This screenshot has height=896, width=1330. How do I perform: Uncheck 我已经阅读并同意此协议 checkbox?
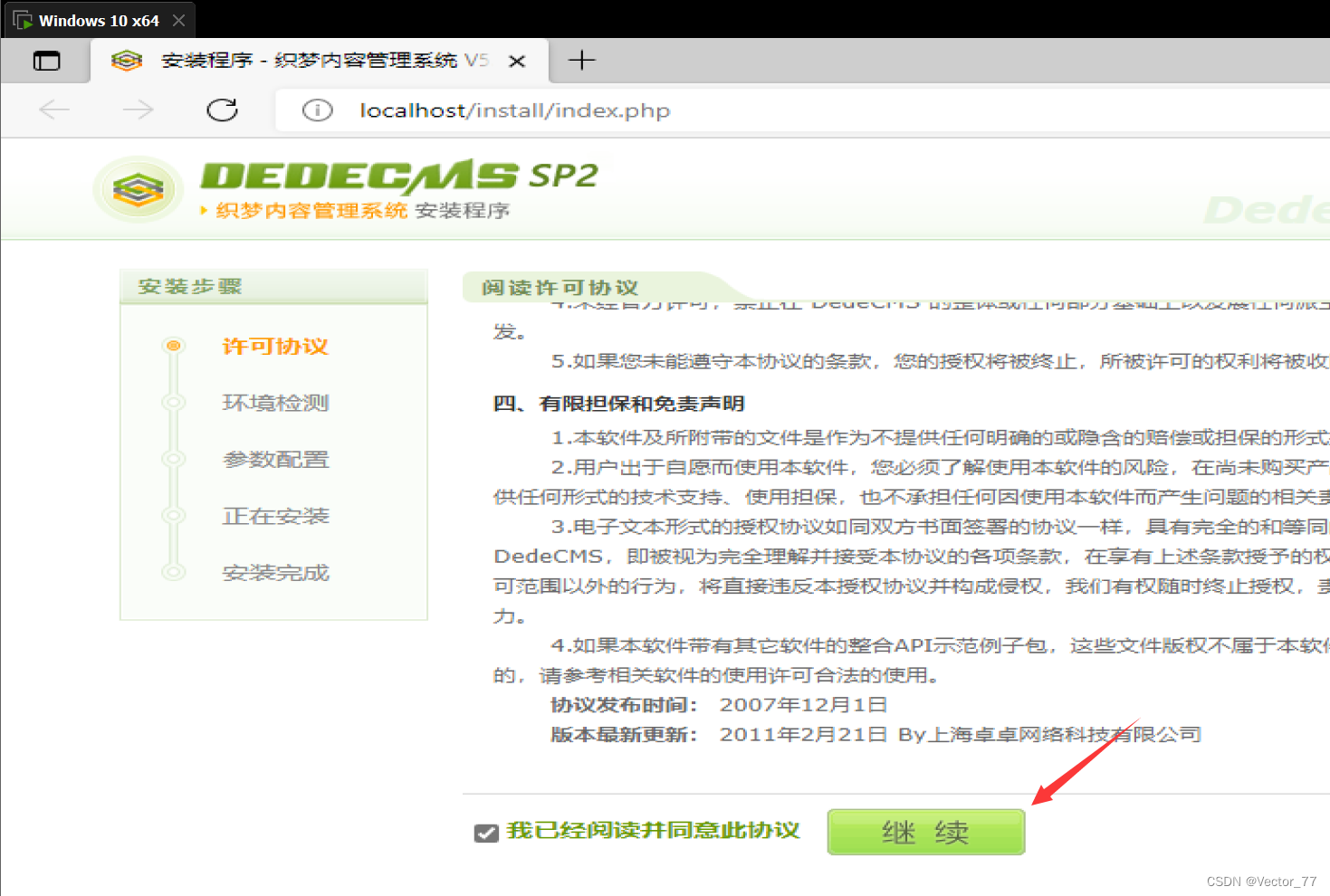(486, 833)
